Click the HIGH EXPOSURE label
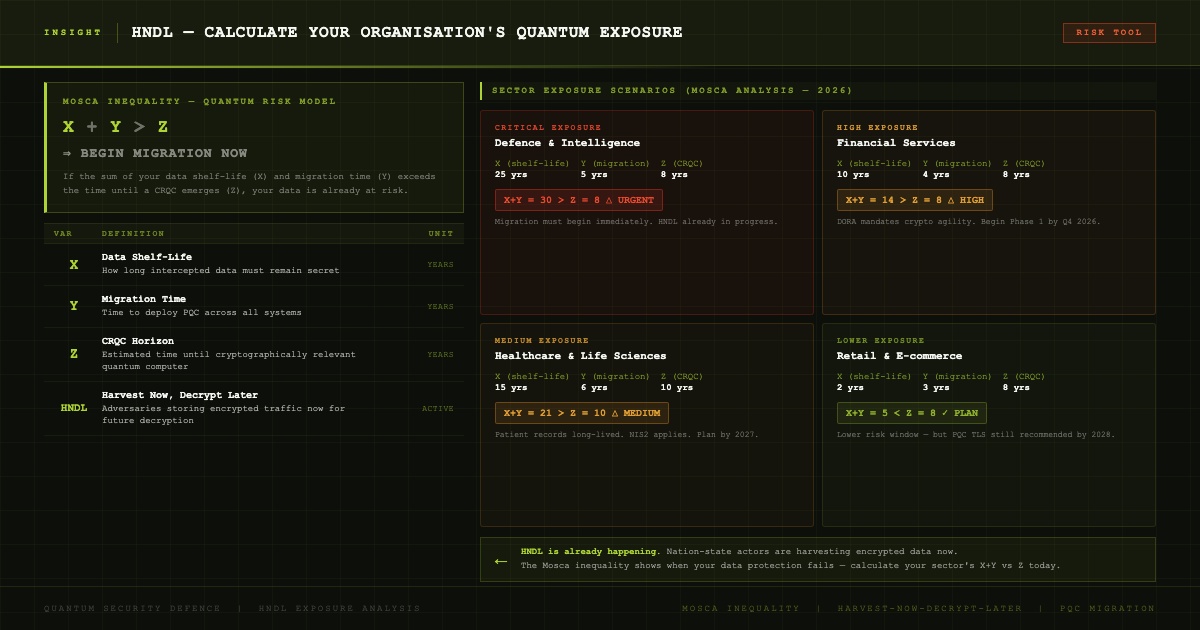Image resolution: width=1200 pixels, height=630 pixels. click(877, 128)
